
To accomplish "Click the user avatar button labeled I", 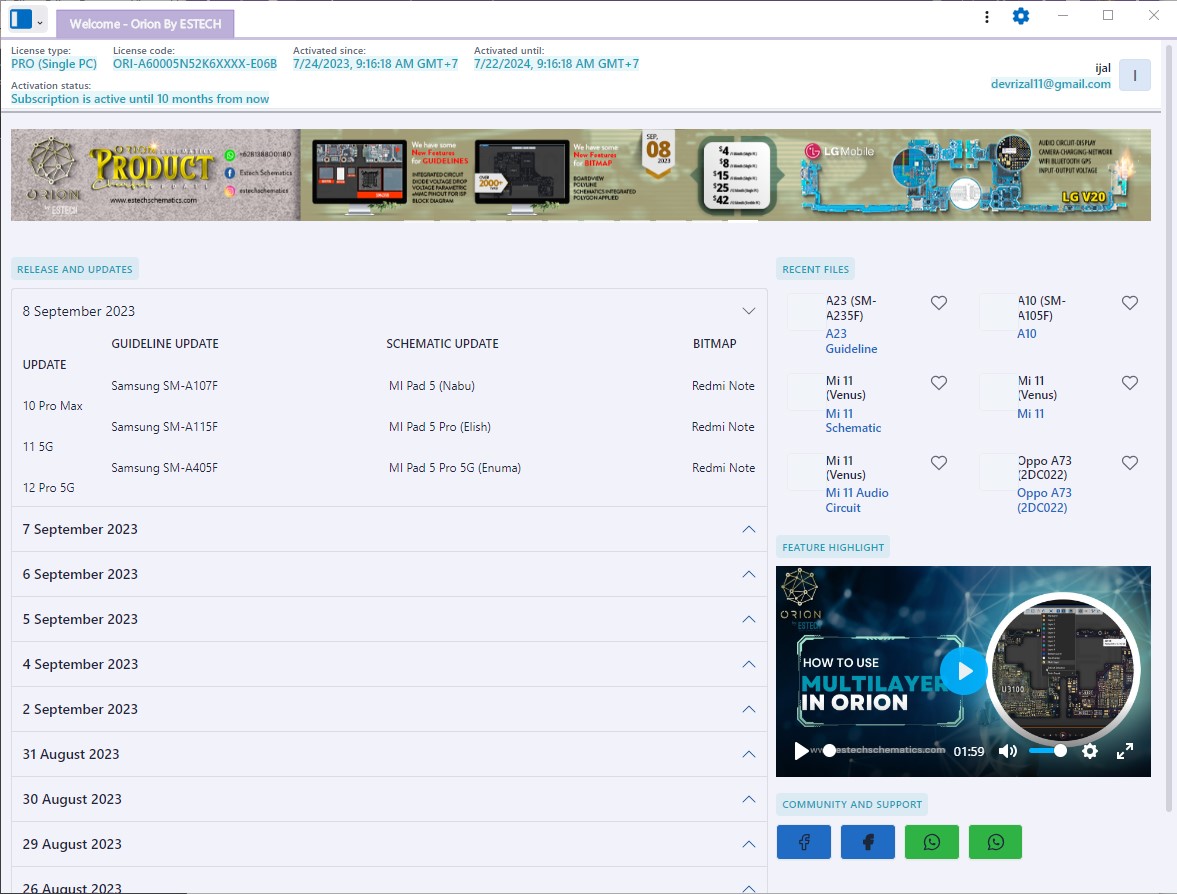I will pyautogui.click(x=1134, y=75).
